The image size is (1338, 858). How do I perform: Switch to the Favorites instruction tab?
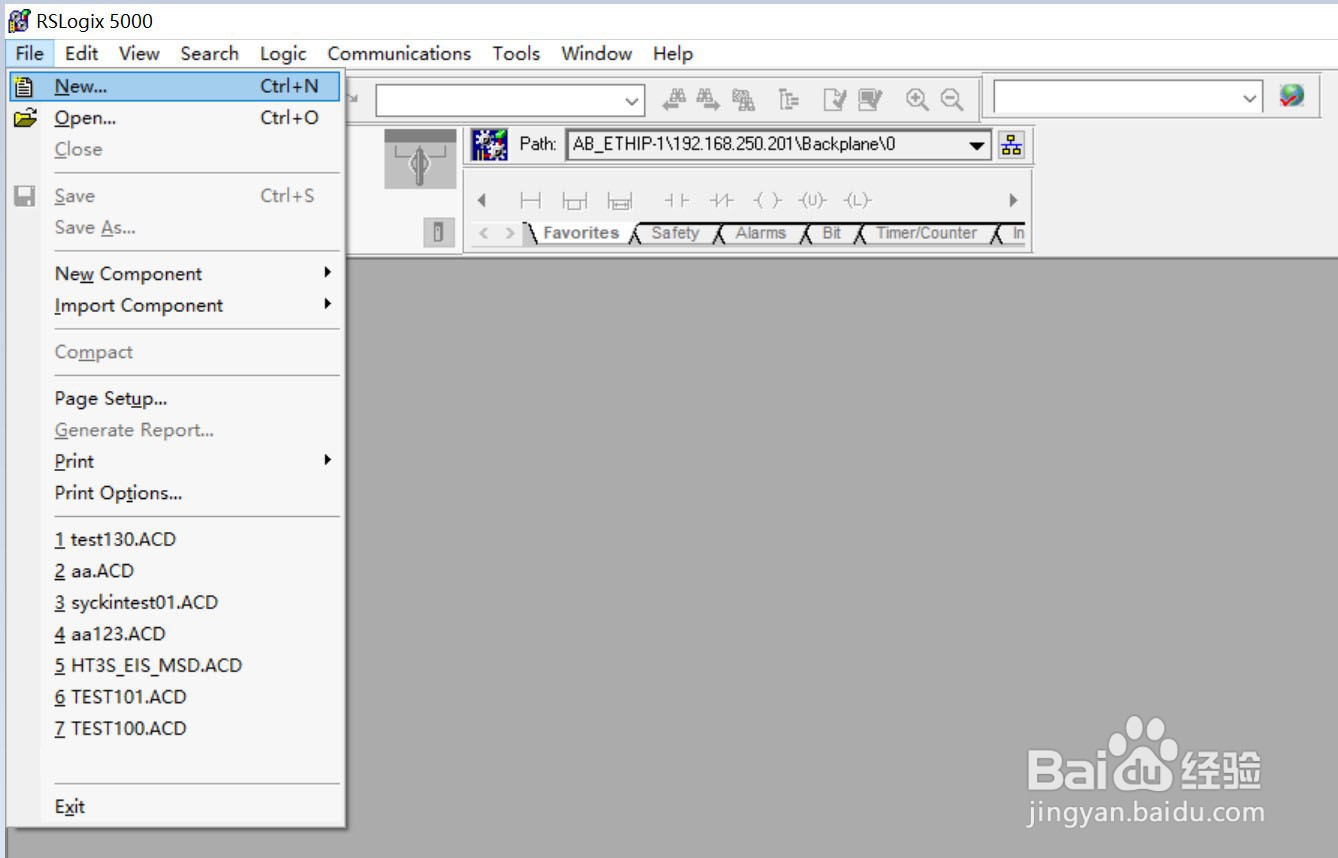click(581, 233)
